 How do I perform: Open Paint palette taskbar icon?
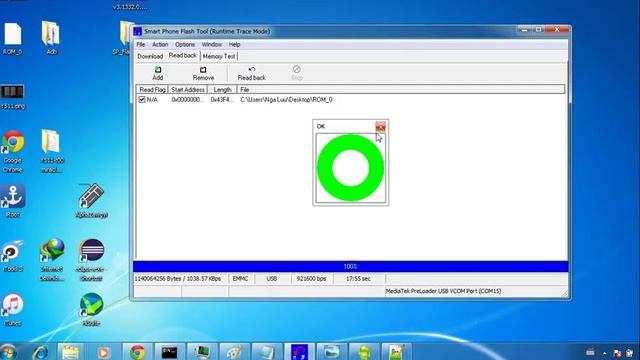[x=234, y=352]
